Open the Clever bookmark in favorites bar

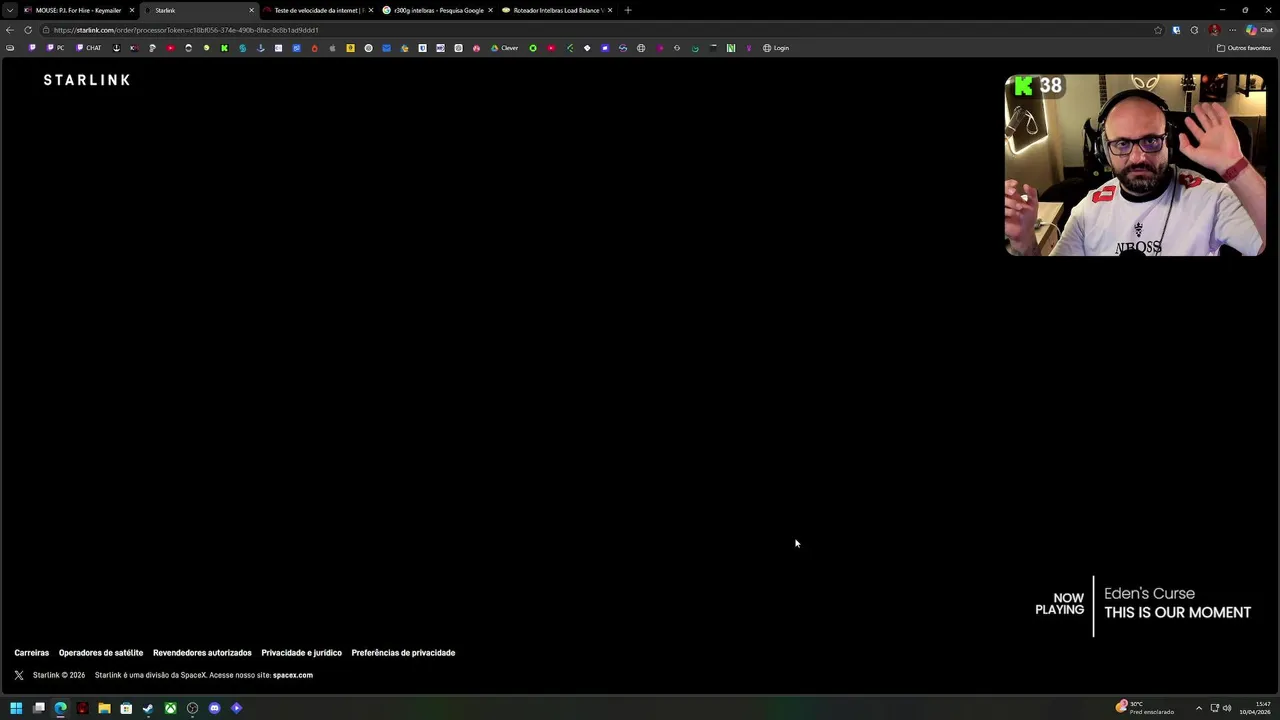point(504,48)
